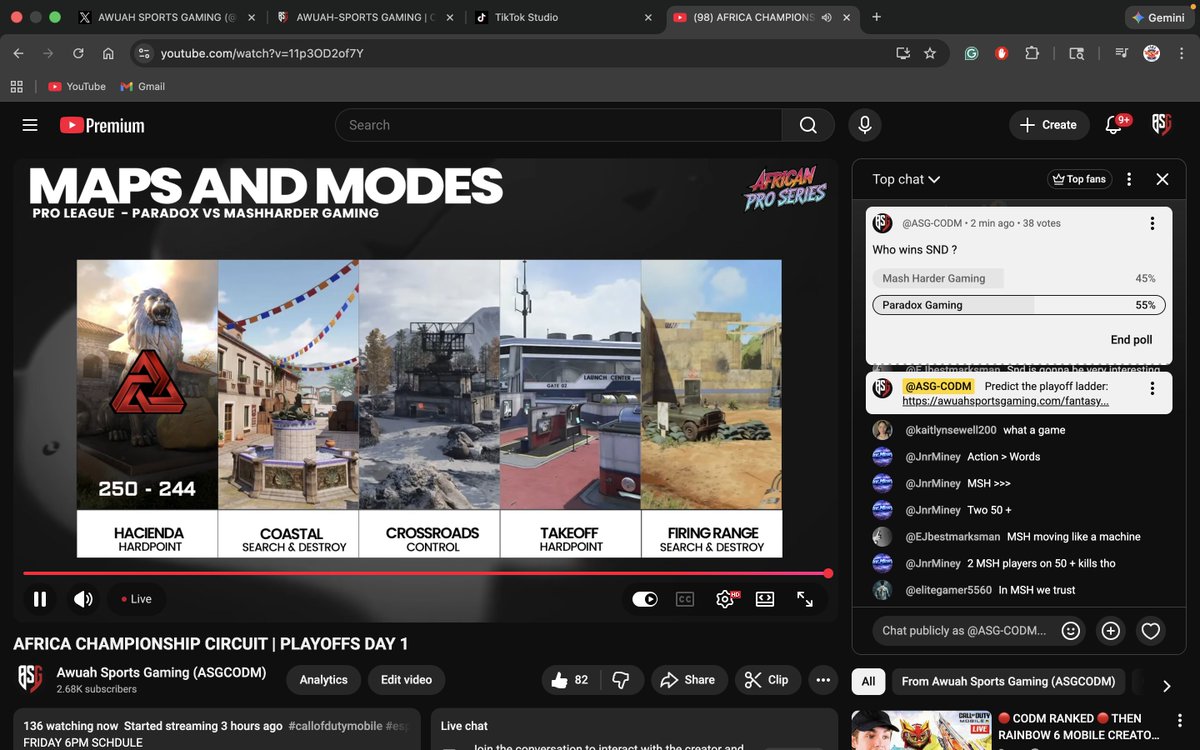Enter full screen mode

(805, 599)
